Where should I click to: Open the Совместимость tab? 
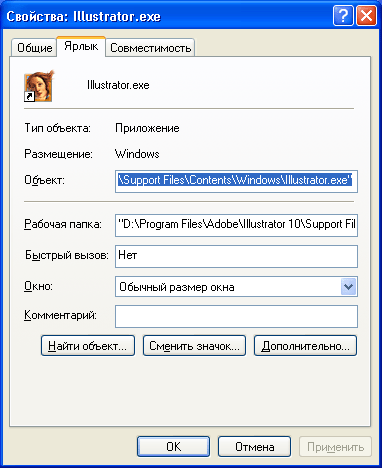[150, 48]
